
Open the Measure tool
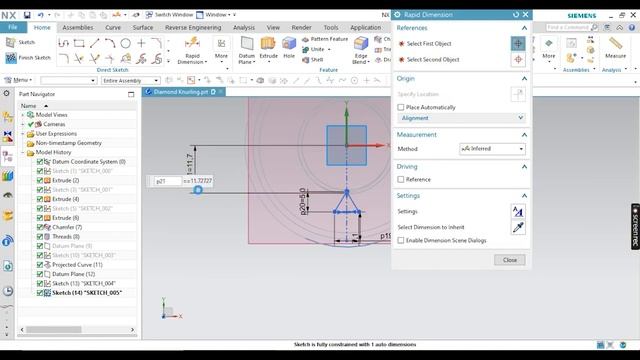click(616, 43)
